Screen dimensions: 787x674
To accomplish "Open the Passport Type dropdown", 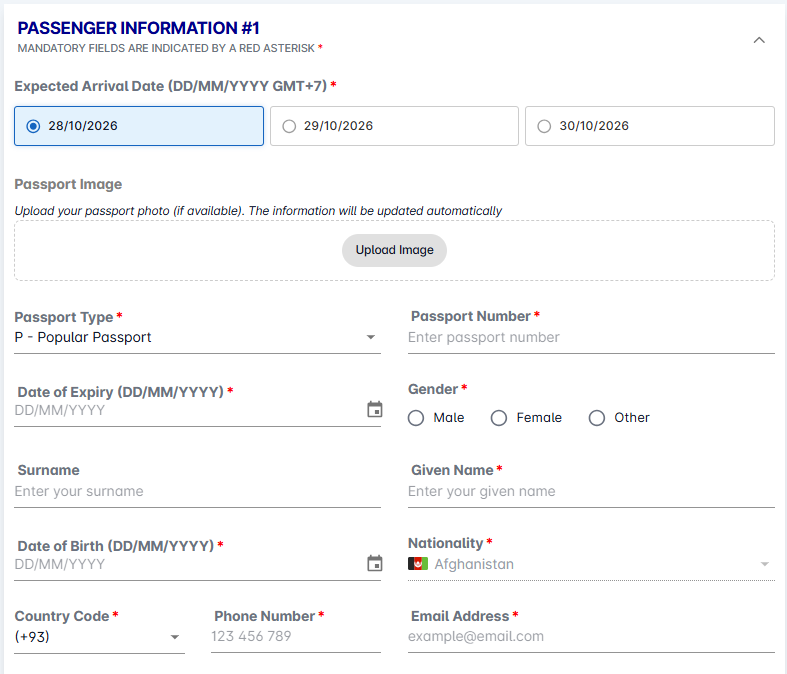I will point(197,337).
